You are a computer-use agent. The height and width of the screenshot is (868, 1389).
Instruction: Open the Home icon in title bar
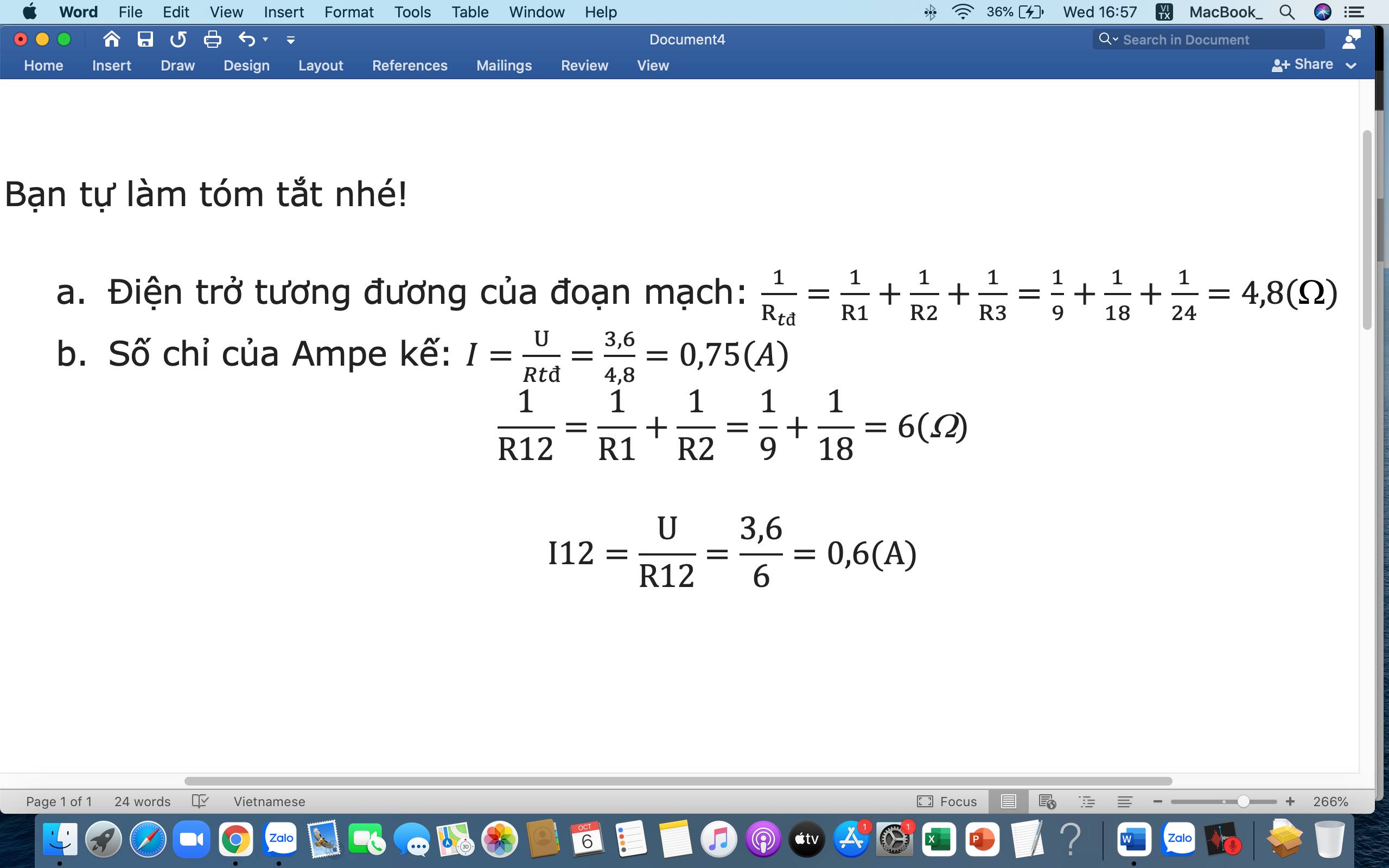point(111,39)
